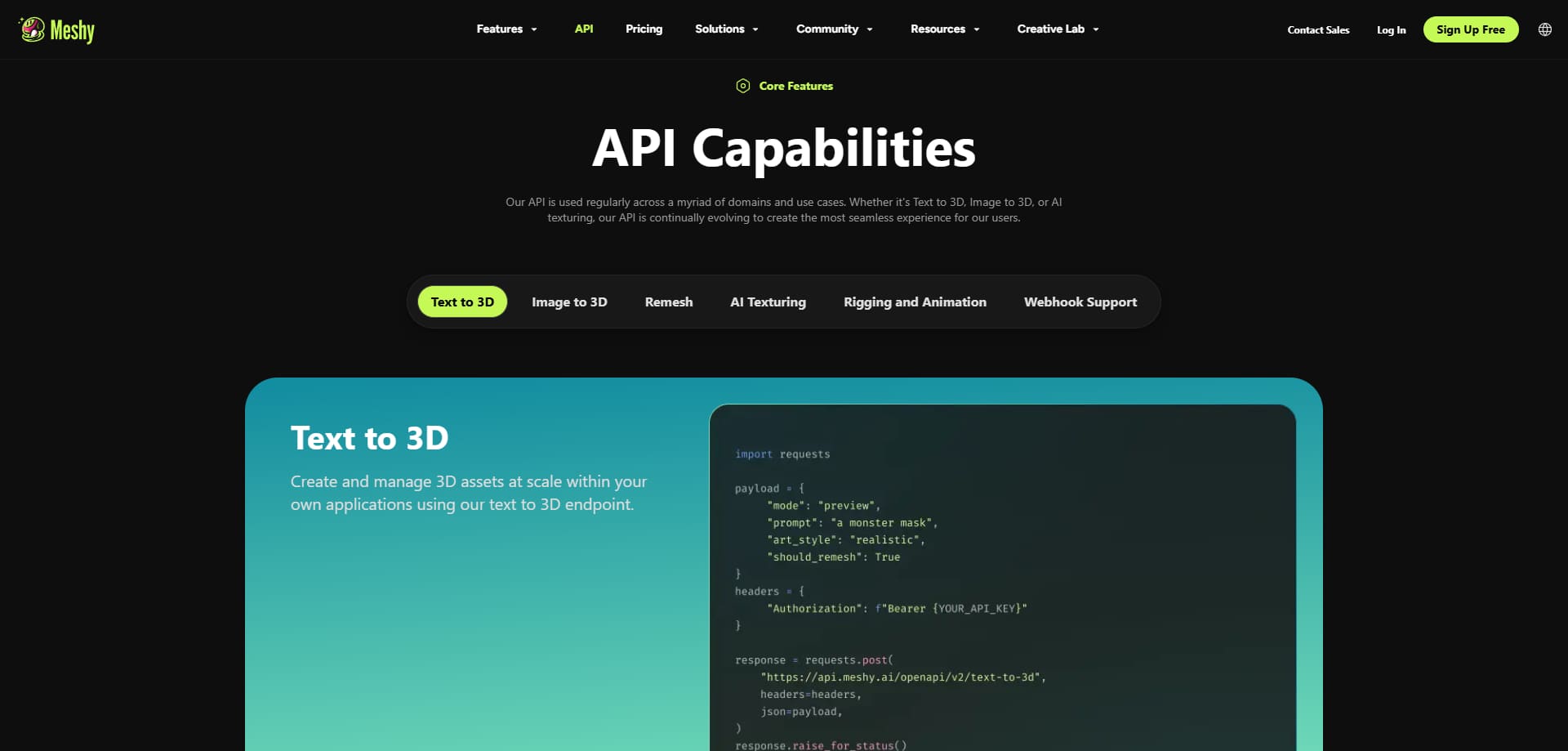Click the "json=payload," code line
The height and width of the screenshot is (751, 1568).
[x=801, y=712]
